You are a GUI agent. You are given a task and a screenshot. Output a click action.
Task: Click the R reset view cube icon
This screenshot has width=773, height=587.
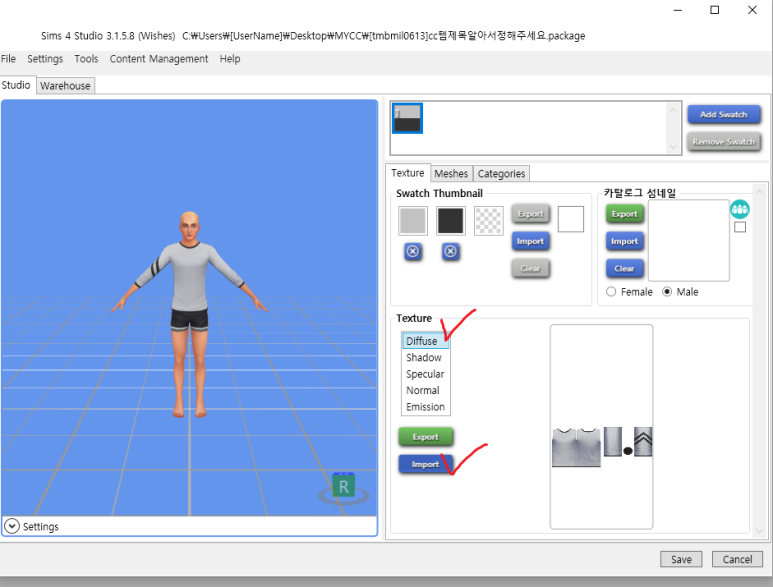[344, 487]
